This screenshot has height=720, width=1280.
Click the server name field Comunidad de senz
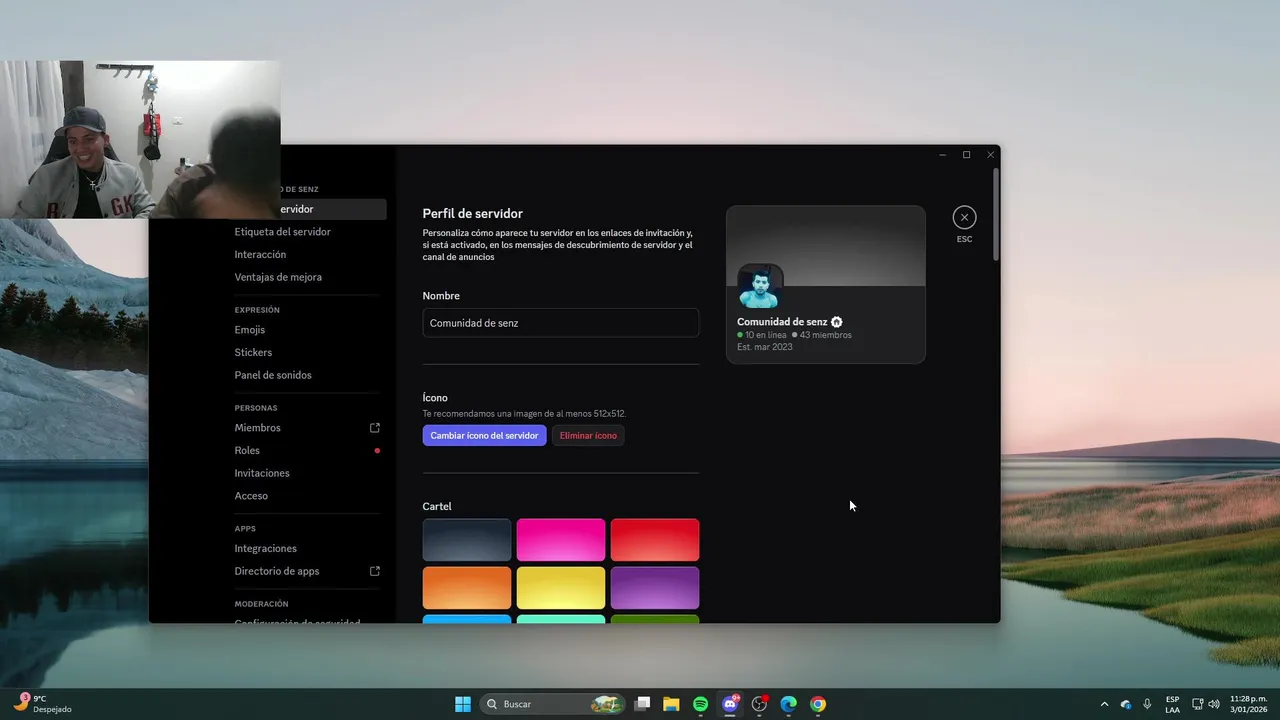pyautogui.click(x=561, y=323)
